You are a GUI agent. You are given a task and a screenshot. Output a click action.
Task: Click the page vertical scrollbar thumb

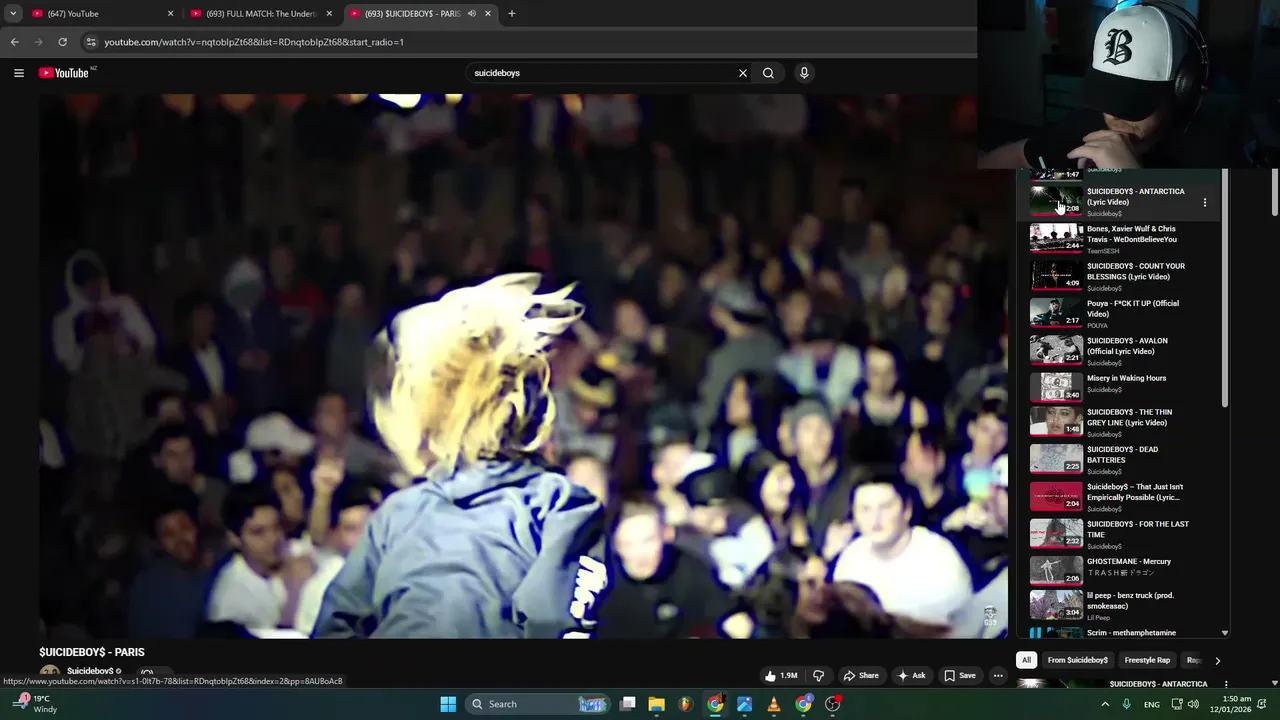click(1275, 192)
